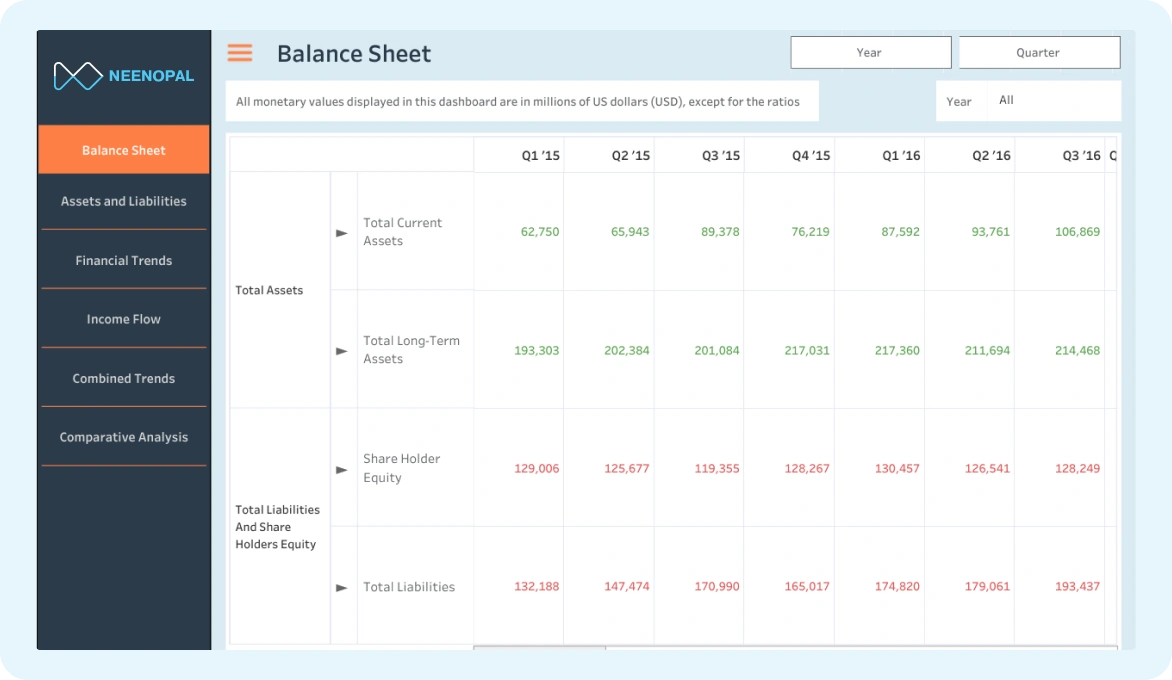The width and height of the screenshot is (1172, 680).
Task: Open Combined Trends page
Action: (124, 378)
